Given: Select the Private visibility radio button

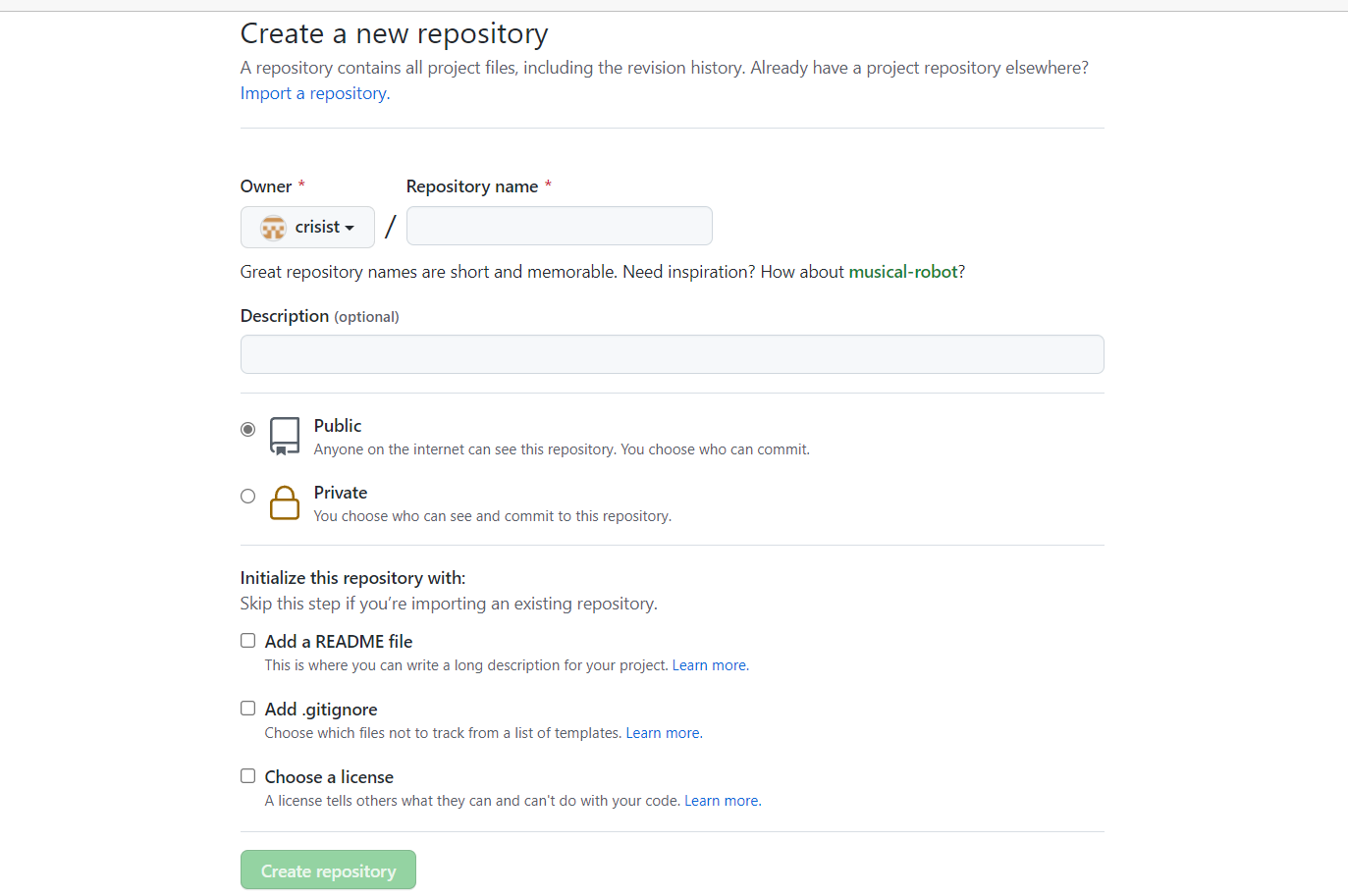Looking at the screenshot, I should tap(248, 497).
